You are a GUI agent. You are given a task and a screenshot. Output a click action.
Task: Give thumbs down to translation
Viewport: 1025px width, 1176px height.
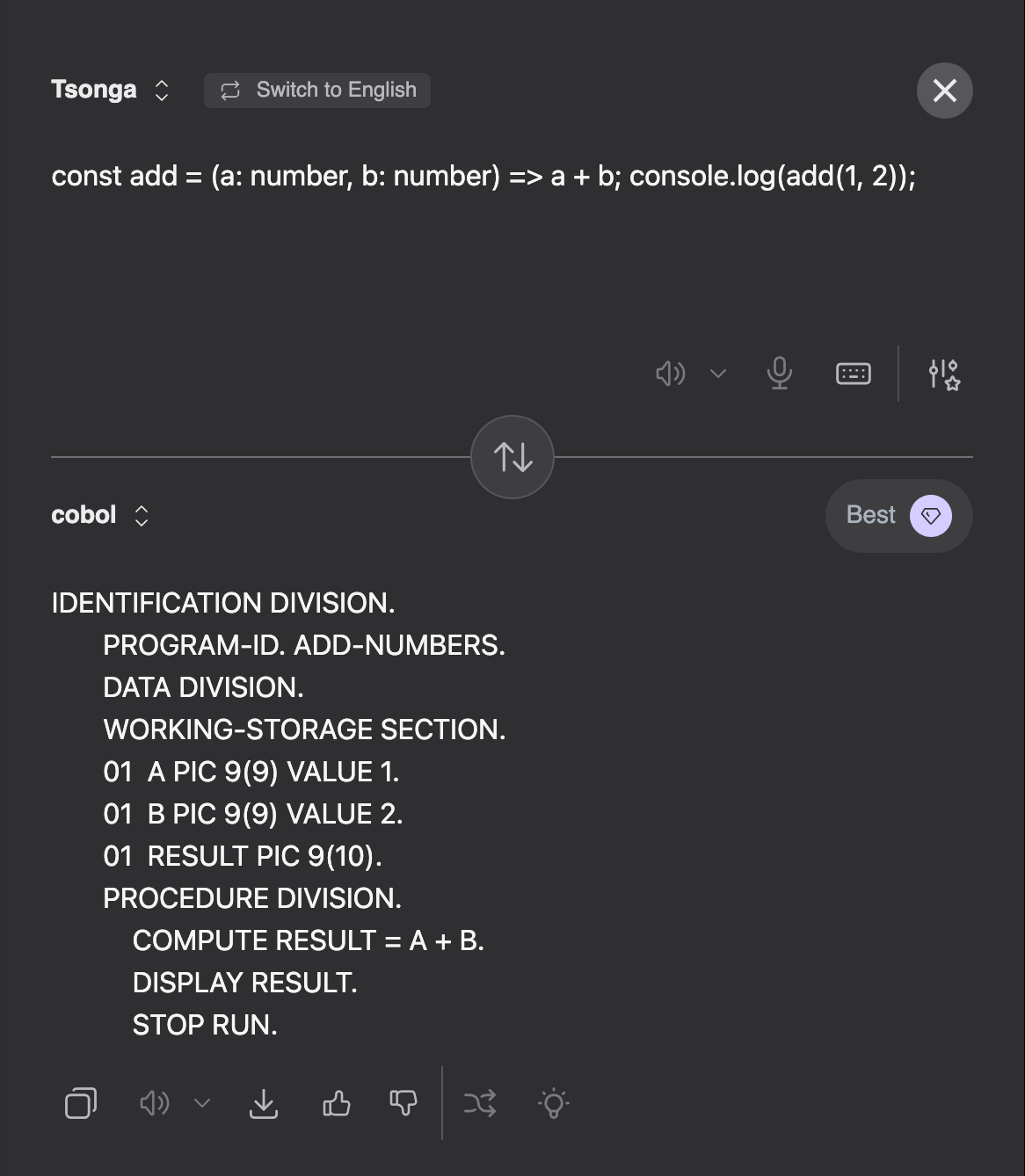pos(403,1103)
